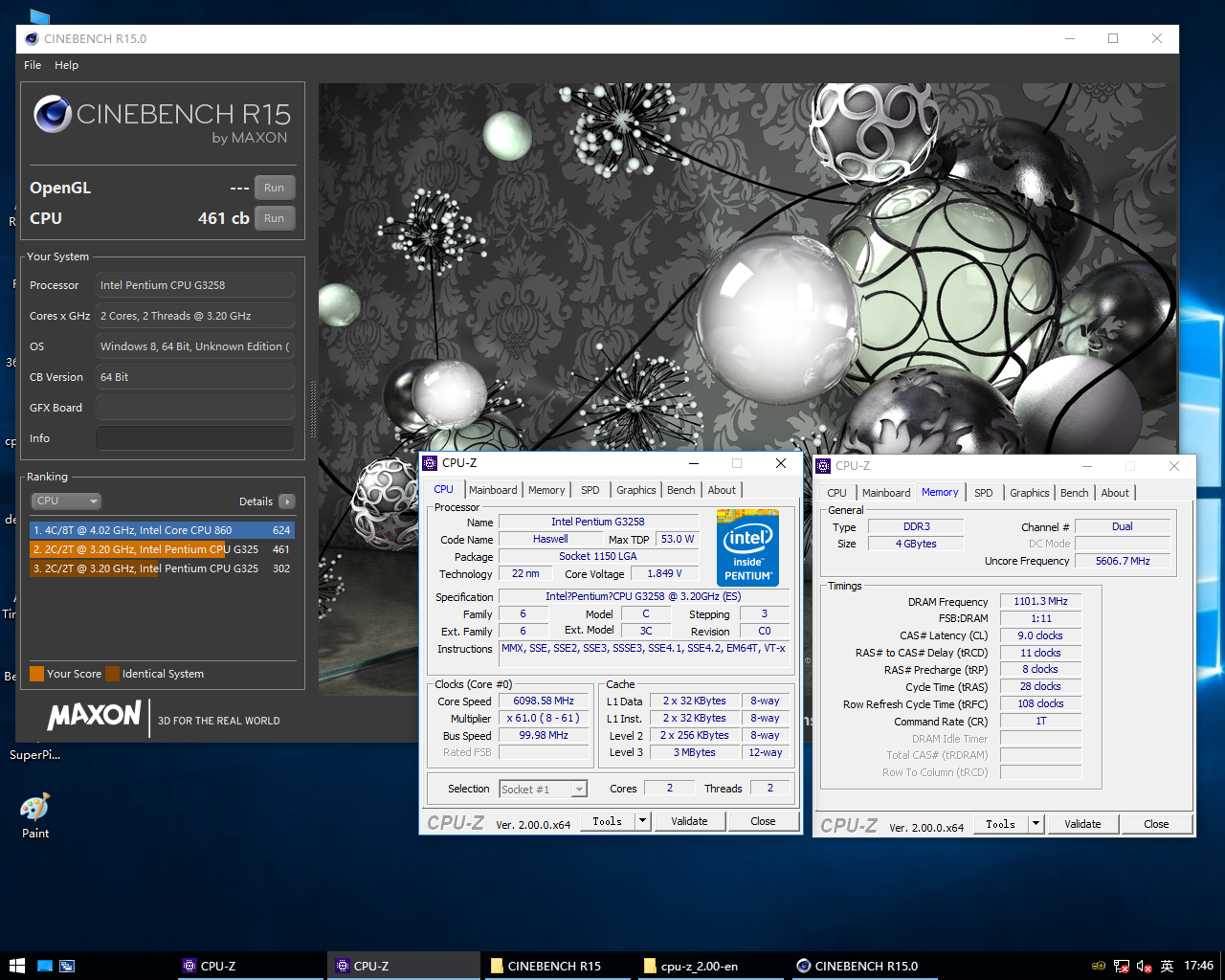Switch to Bench tab in Memory window

[1075, 493]
